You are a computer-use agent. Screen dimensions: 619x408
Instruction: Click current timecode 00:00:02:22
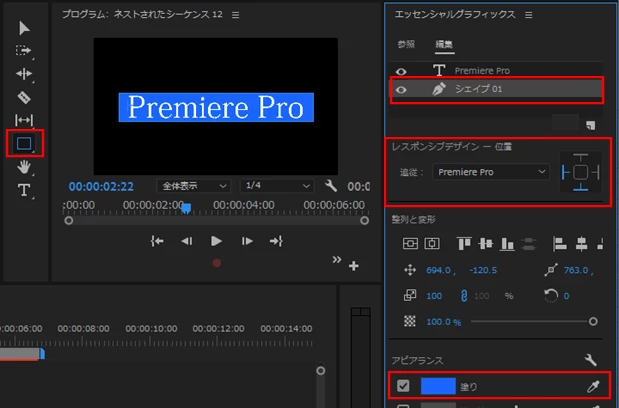pyautogui.click(x=101, y=186)
